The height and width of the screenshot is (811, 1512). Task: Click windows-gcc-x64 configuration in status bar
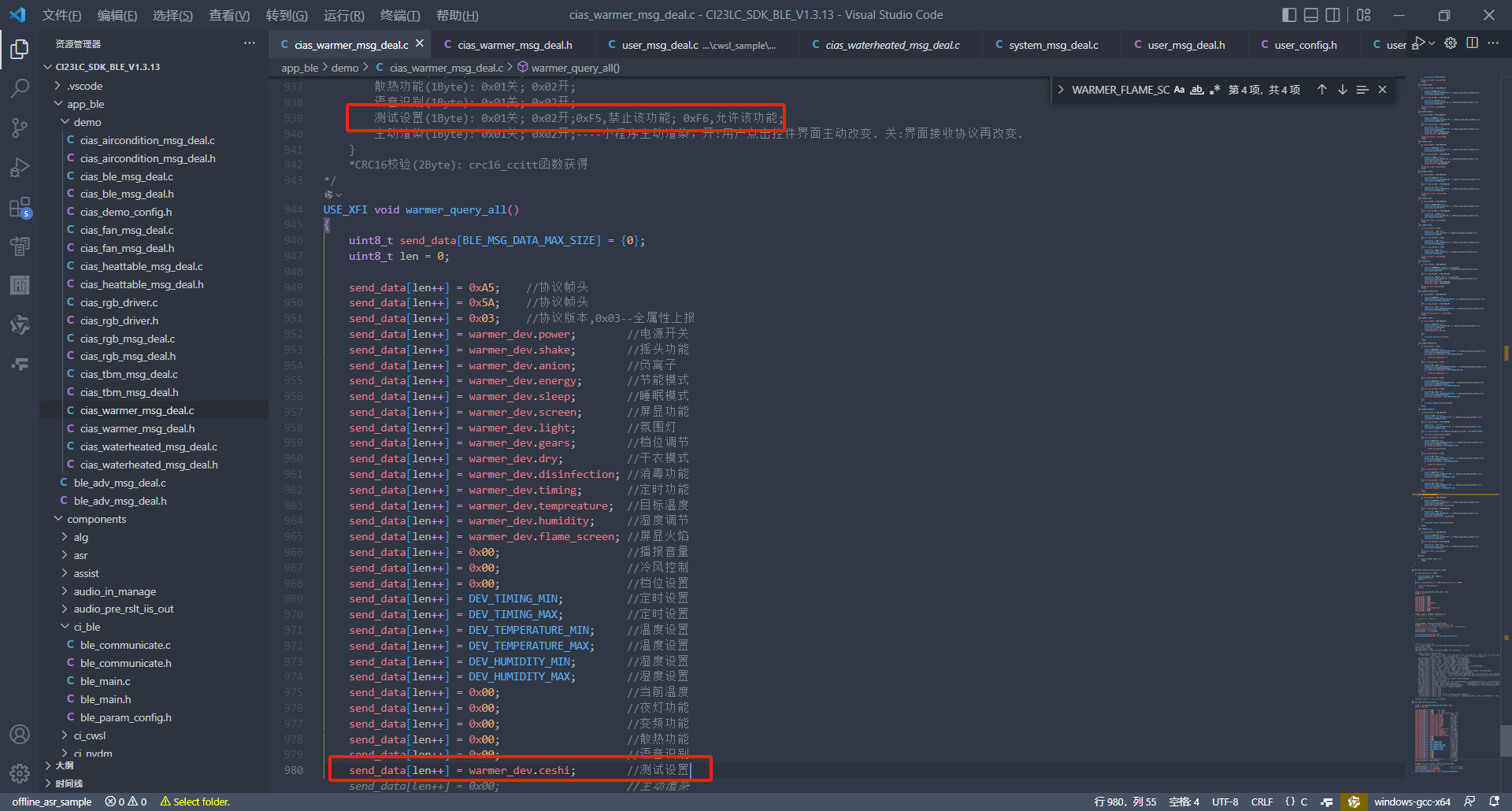click(1412, 802)
